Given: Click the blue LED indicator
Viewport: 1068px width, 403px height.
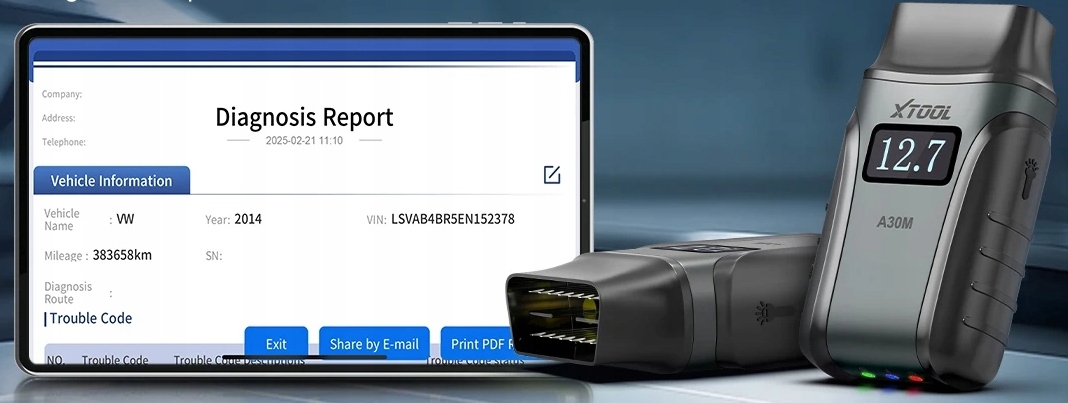Looking at the screenshot, I should click(x=892, y=376).
